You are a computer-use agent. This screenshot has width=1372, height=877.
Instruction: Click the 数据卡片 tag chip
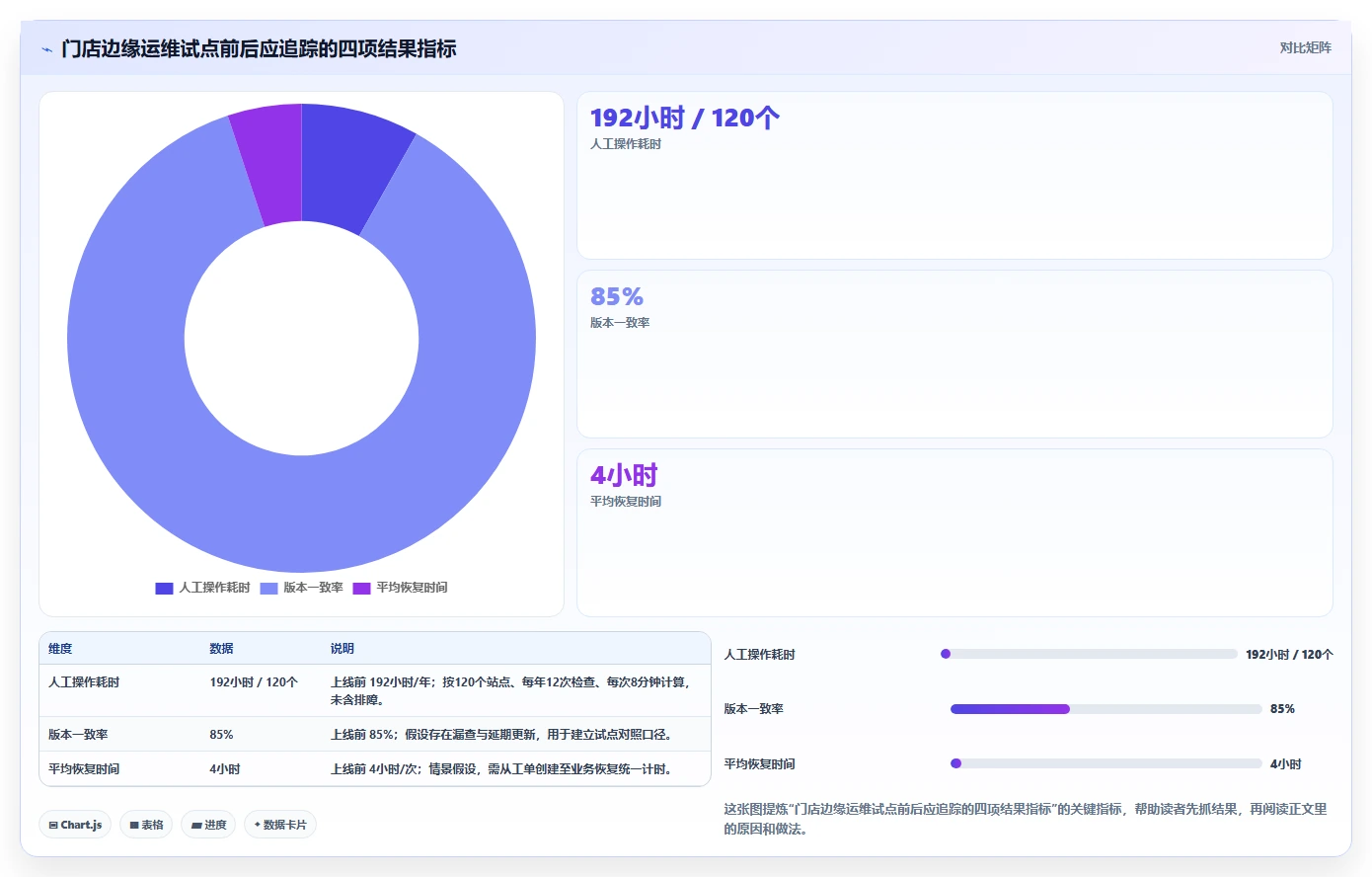[280, 825]
